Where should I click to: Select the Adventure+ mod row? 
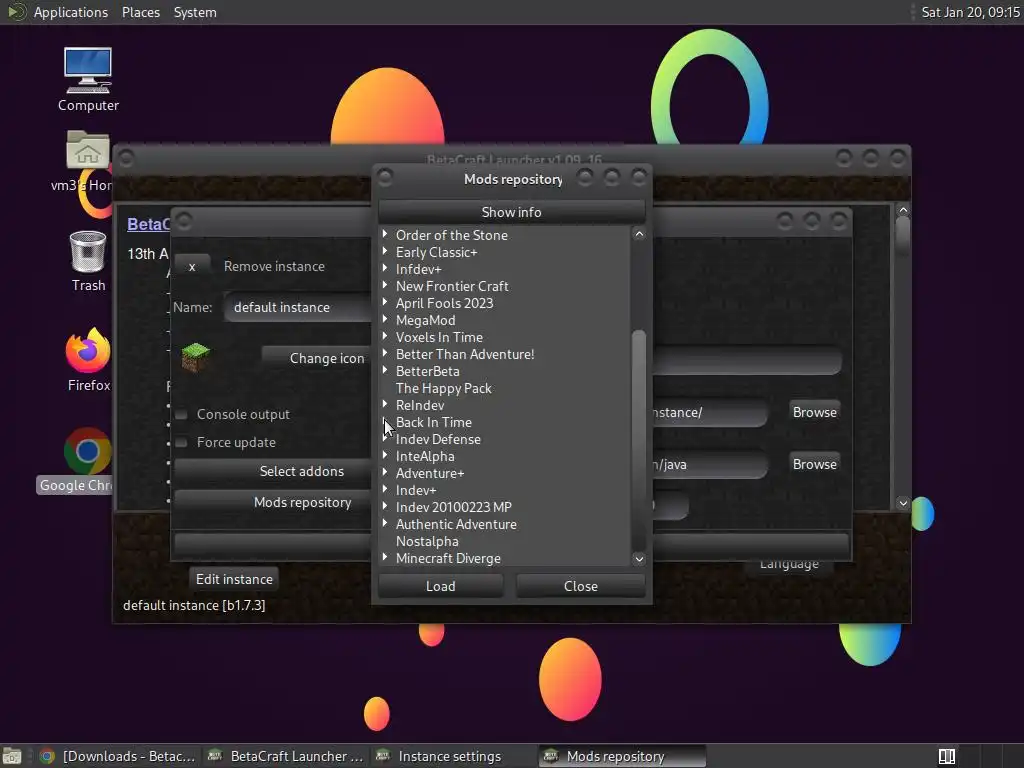point(430,473)
